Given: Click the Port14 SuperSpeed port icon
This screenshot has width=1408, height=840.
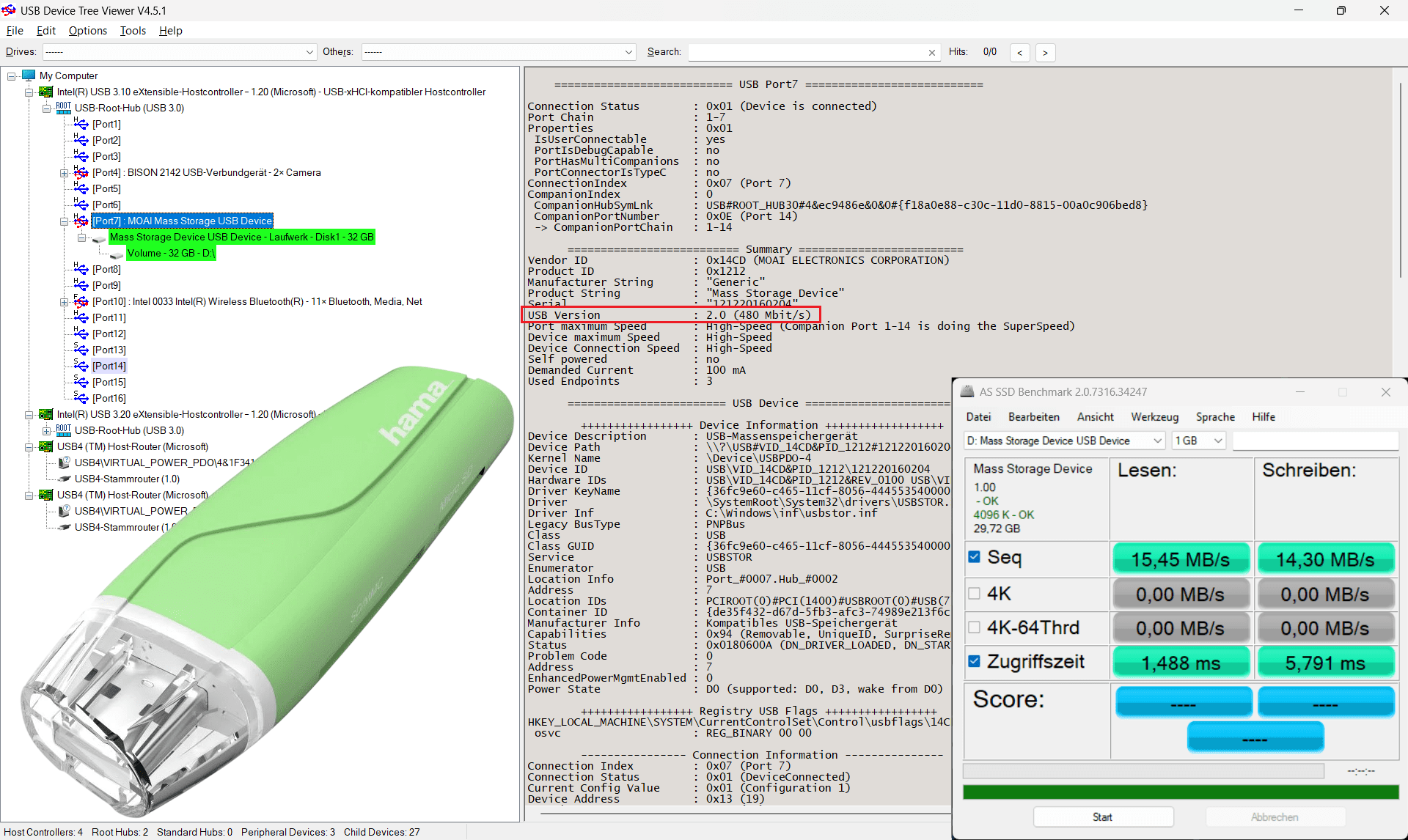Looking at the screenshot, I should click(x=81, y=366).
